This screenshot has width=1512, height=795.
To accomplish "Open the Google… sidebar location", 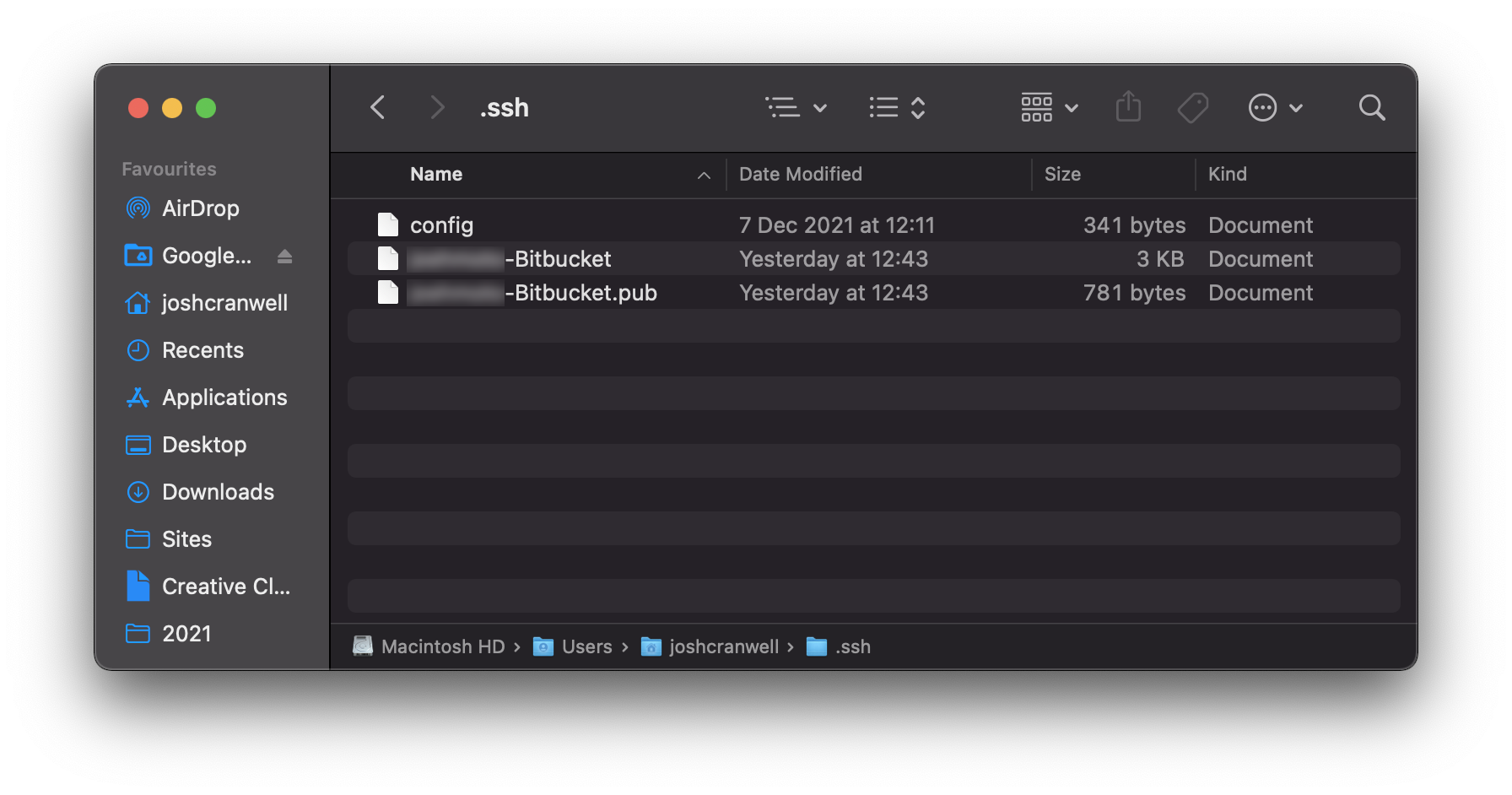I will pos(207,256).
